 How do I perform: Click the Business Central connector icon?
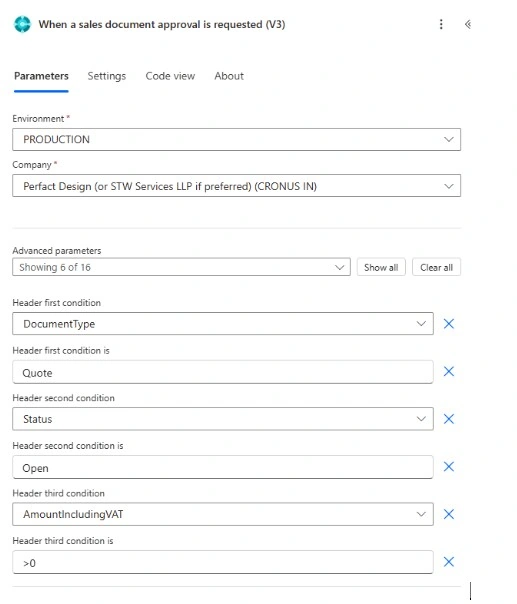point(22,24)
